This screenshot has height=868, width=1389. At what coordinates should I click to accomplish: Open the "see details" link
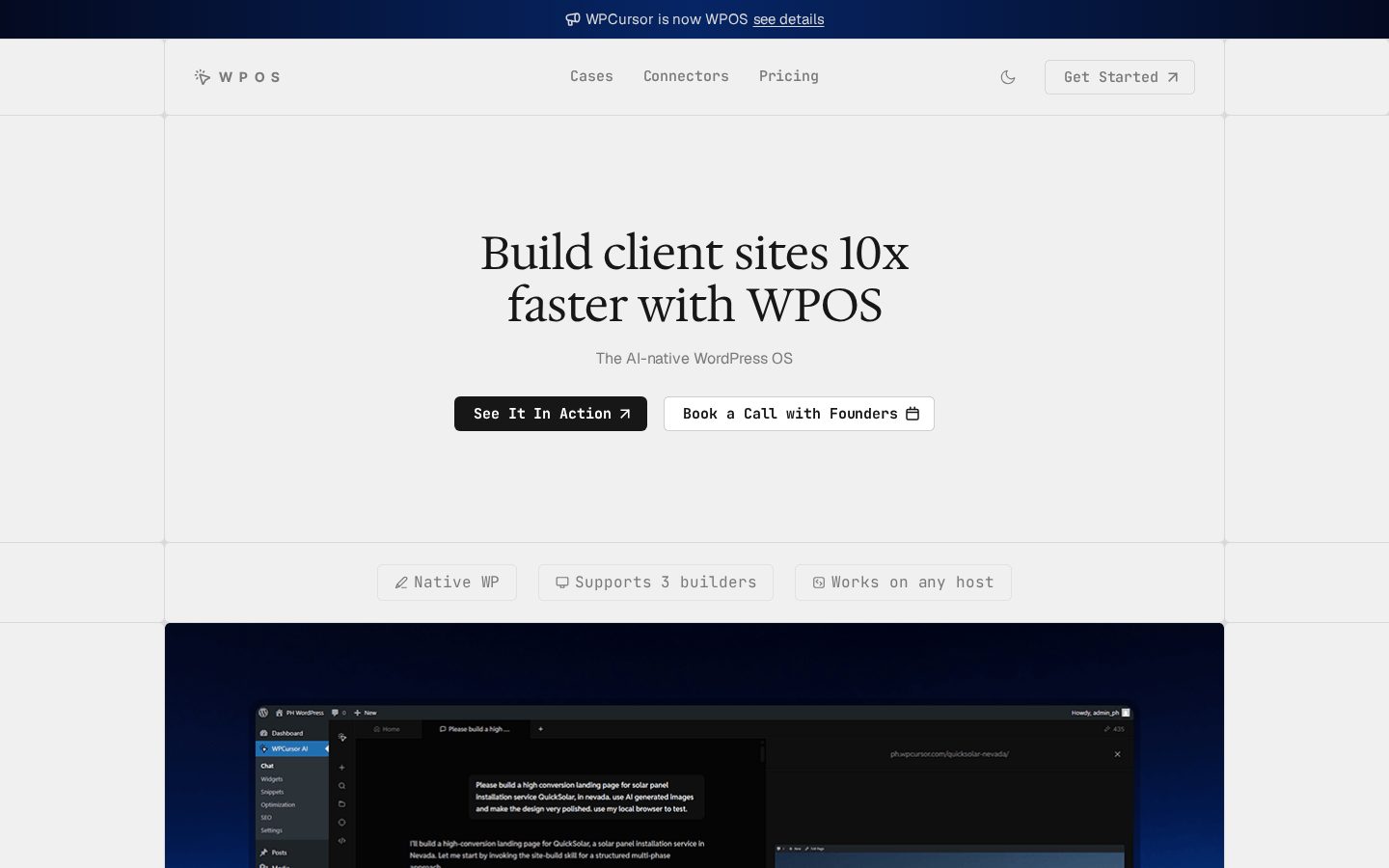click(x=788, y=19)
